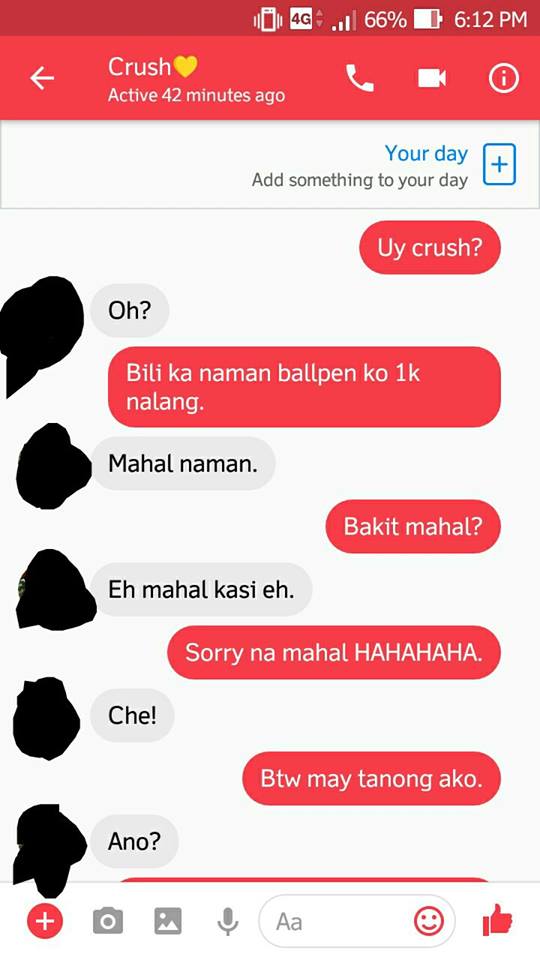
Task: Start a voice call with Crush
Action: point(359,78)
